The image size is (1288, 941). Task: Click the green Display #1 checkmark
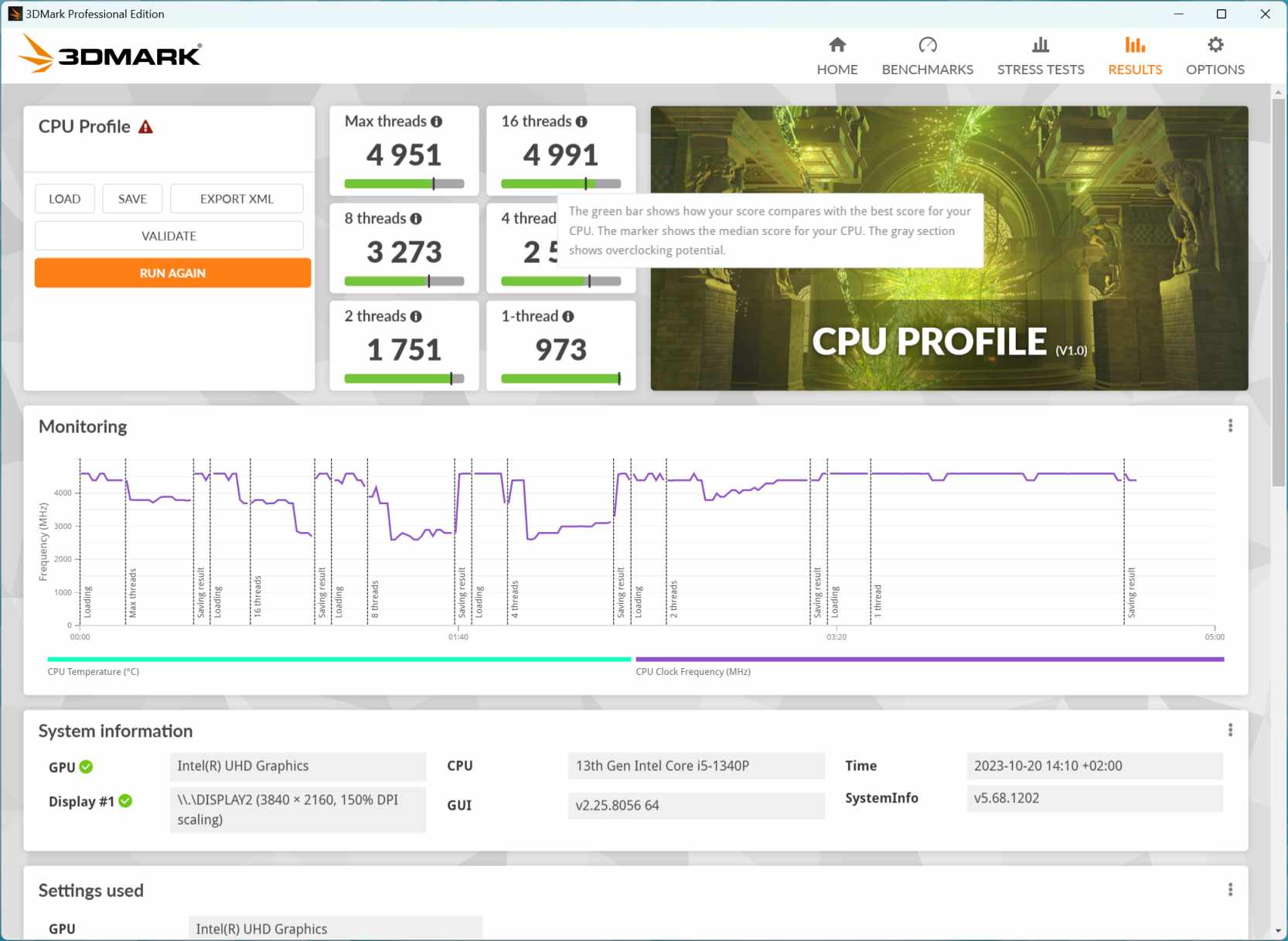(125, 801)
